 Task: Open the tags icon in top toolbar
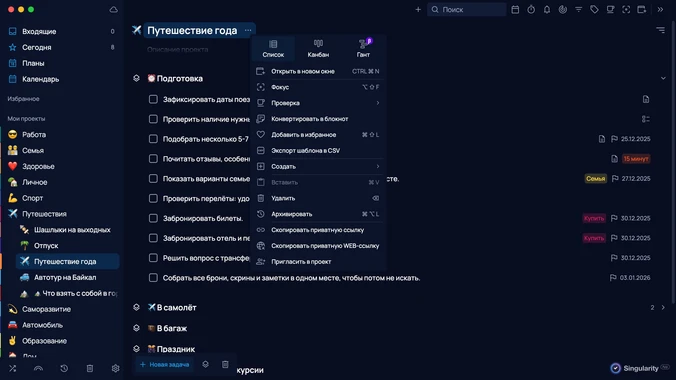[594, 9]
